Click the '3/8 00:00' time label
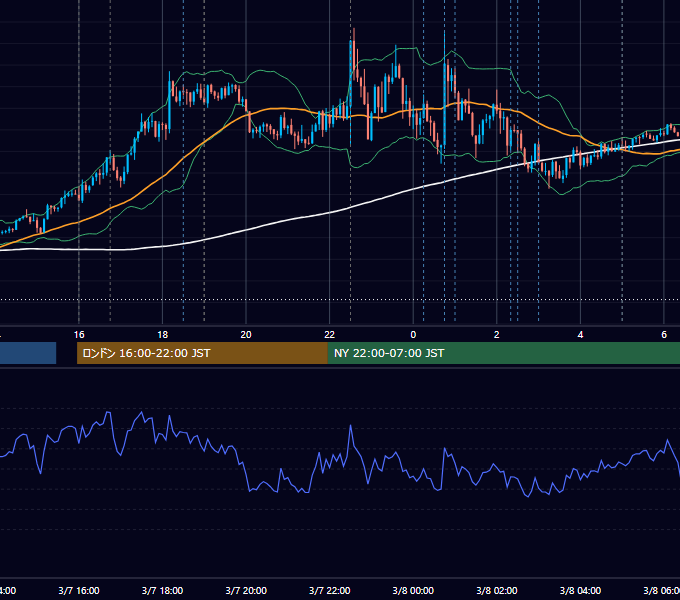The width and height of the screenshot is (680, 600). coord(413,590)
